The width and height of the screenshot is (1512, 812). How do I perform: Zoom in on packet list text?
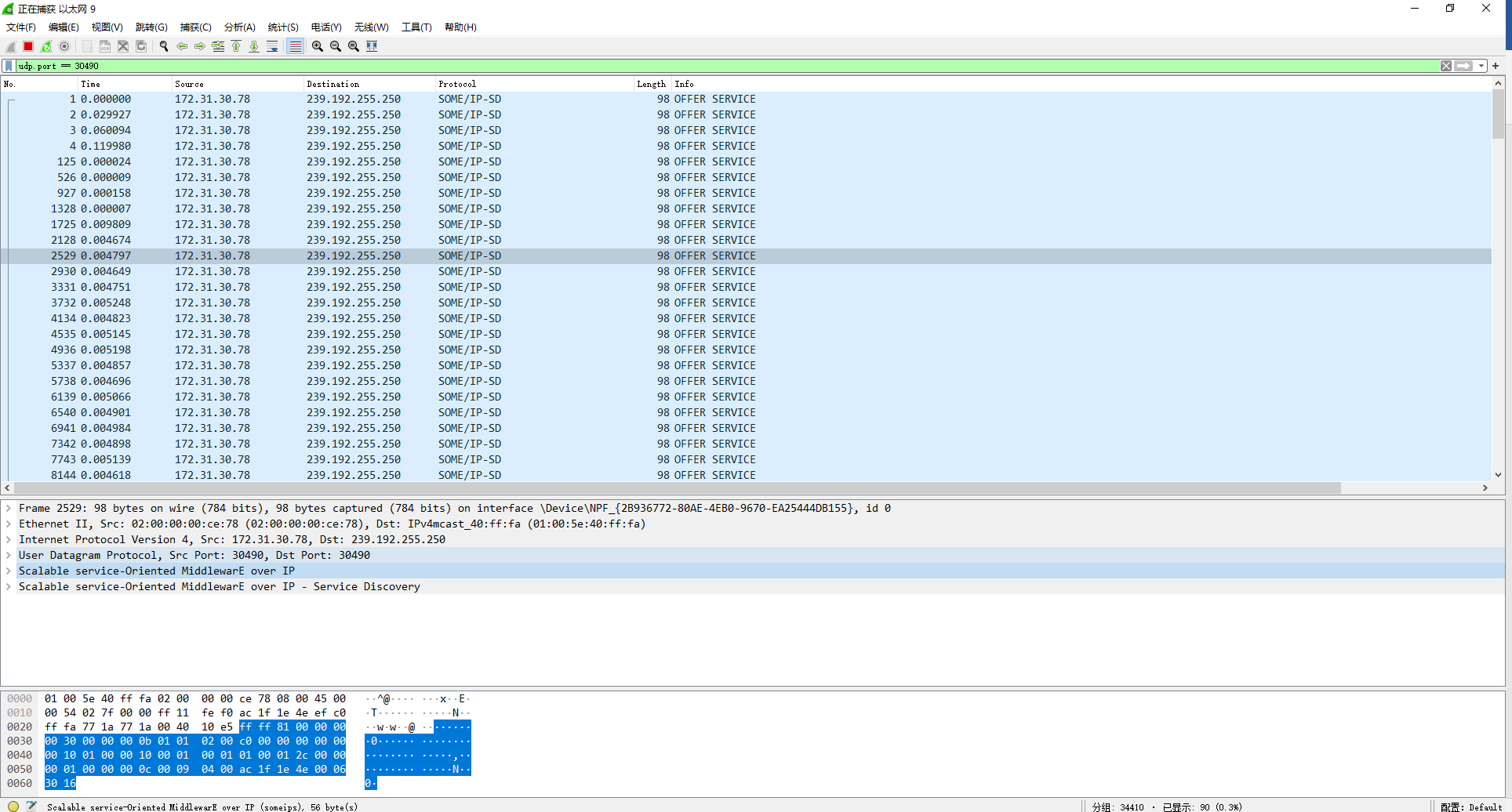[318, 46]
